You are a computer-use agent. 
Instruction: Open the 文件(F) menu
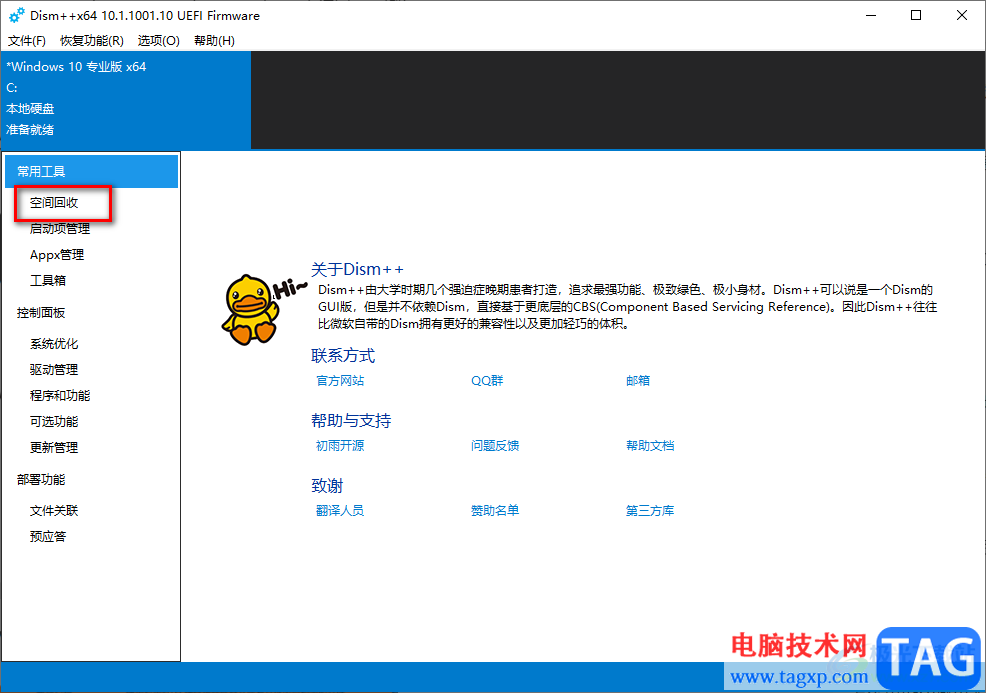click(x=27, y=41)
